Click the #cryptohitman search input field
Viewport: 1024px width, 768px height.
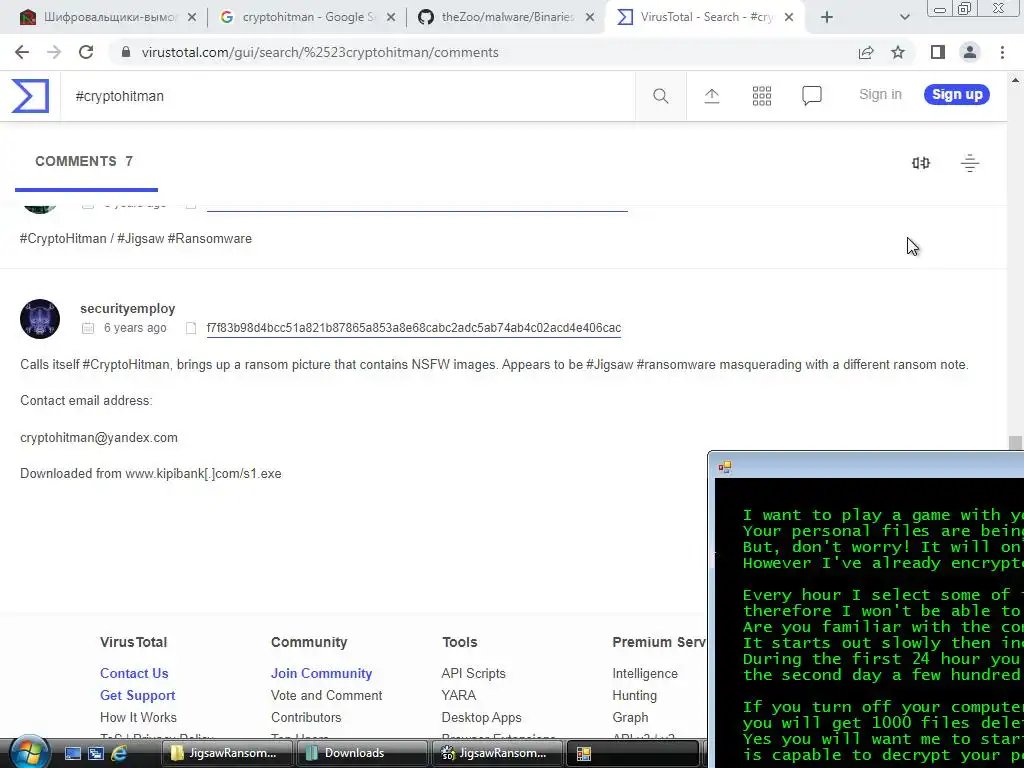coord(347,96)
